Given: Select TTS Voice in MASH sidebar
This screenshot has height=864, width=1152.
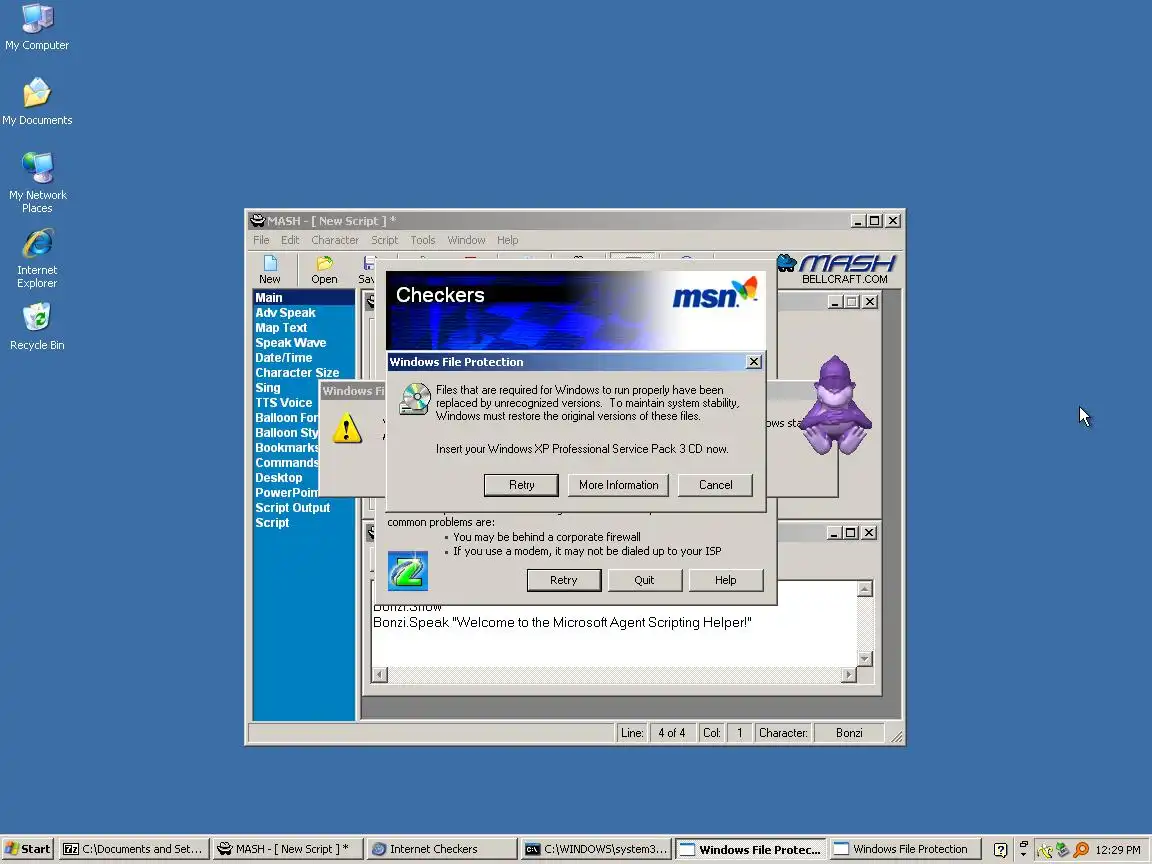Looking at the screenshot, I should point(284,403).
